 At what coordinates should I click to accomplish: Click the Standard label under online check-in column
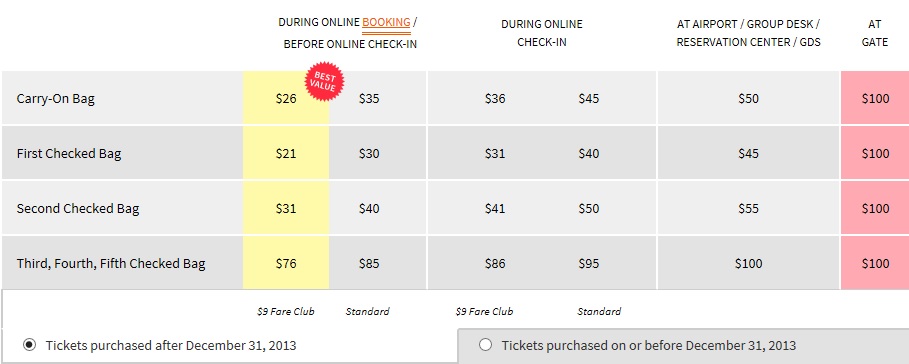[599, 311]
